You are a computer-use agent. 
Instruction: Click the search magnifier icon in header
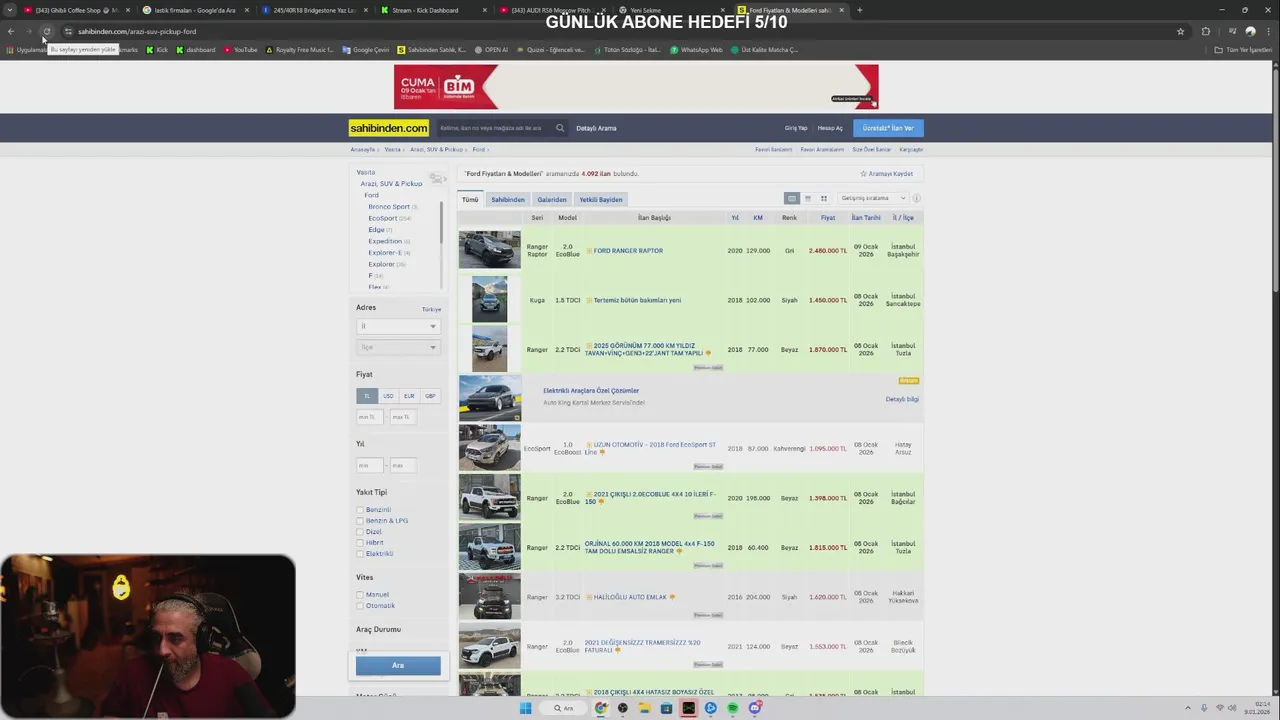[x=560, y=128]
